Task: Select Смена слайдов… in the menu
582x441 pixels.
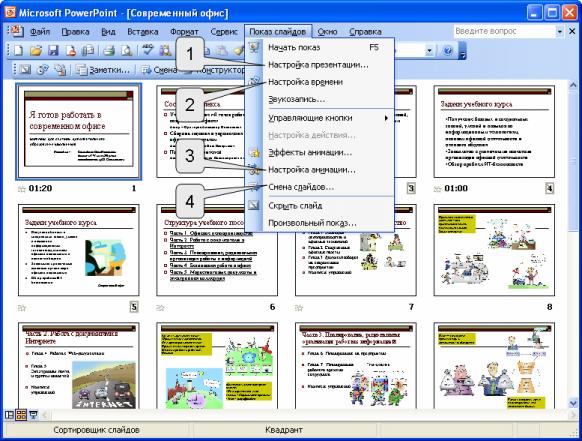Action: (x=320, y=187)
